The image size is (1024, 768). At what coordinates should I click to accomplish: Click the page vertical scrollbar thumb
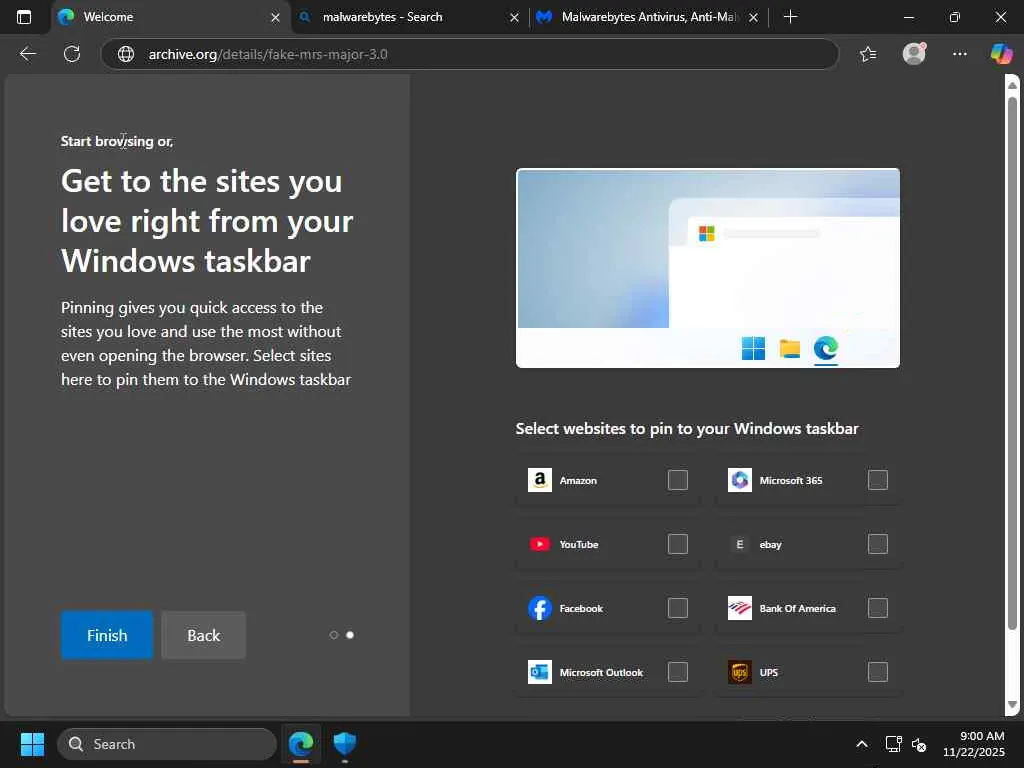pyautogui.click(x=1013, y=364)
